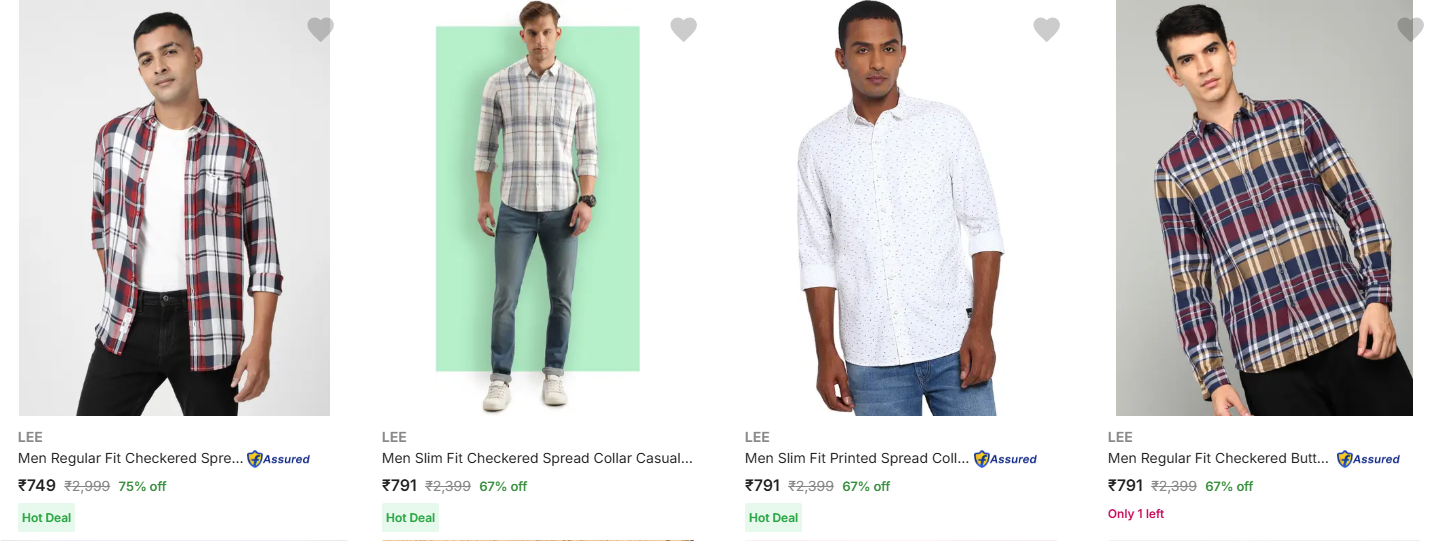The height and width of the screenshot is (541, 1443).
Task: Open red and white checkered shirt image
Action: pyautogui.click(x=174, y=210)
